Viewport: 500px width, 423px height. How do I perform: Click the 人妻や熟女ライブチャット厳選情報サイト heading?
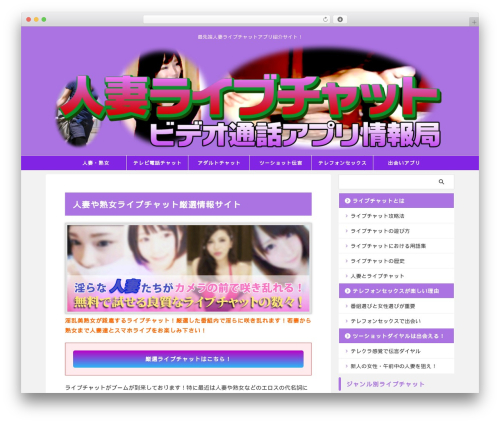[x=188, y=204]
